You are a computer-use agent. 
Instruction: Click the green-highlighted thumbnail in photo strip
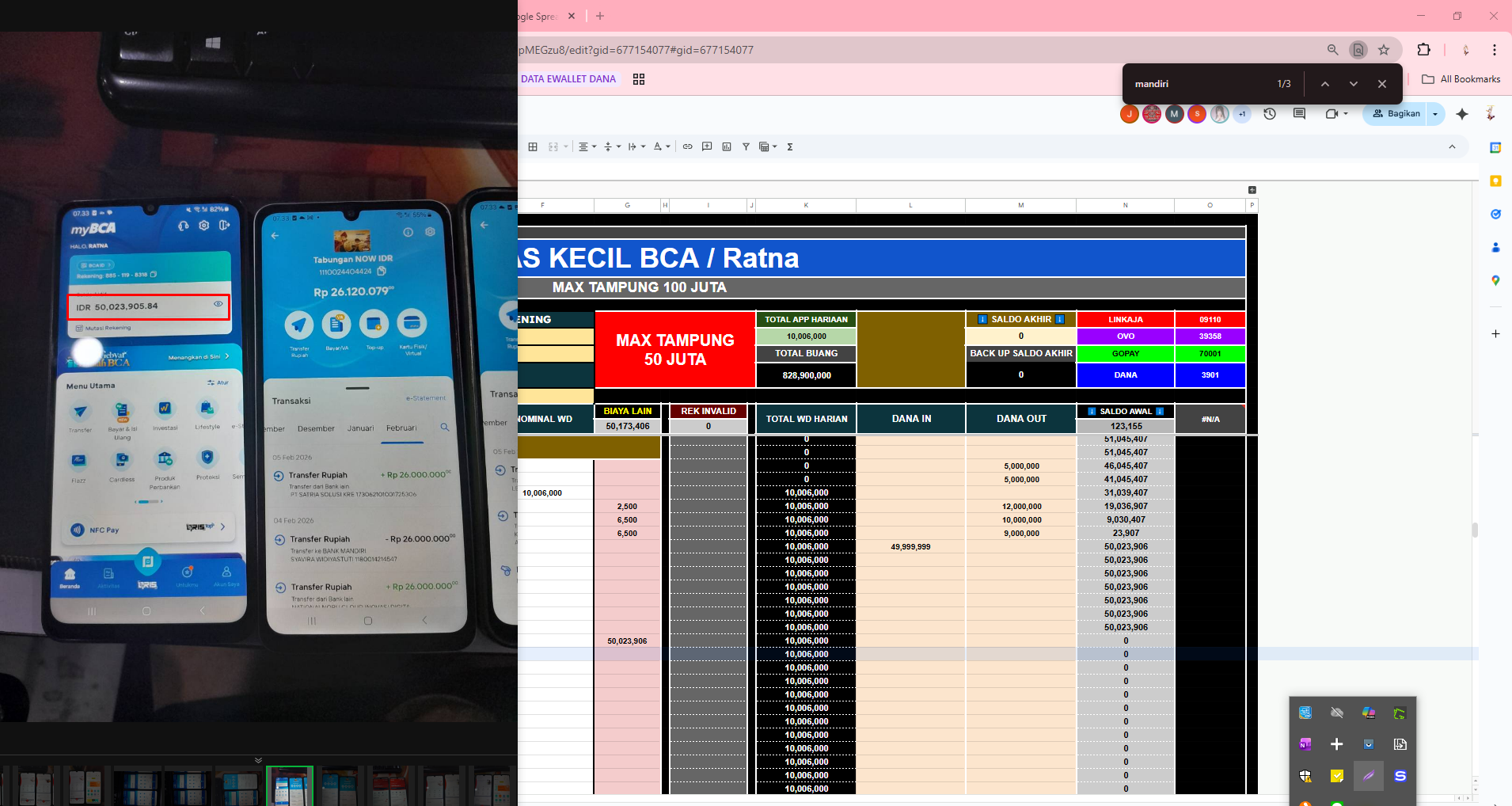pyautogui.click(x=290, y=786)
